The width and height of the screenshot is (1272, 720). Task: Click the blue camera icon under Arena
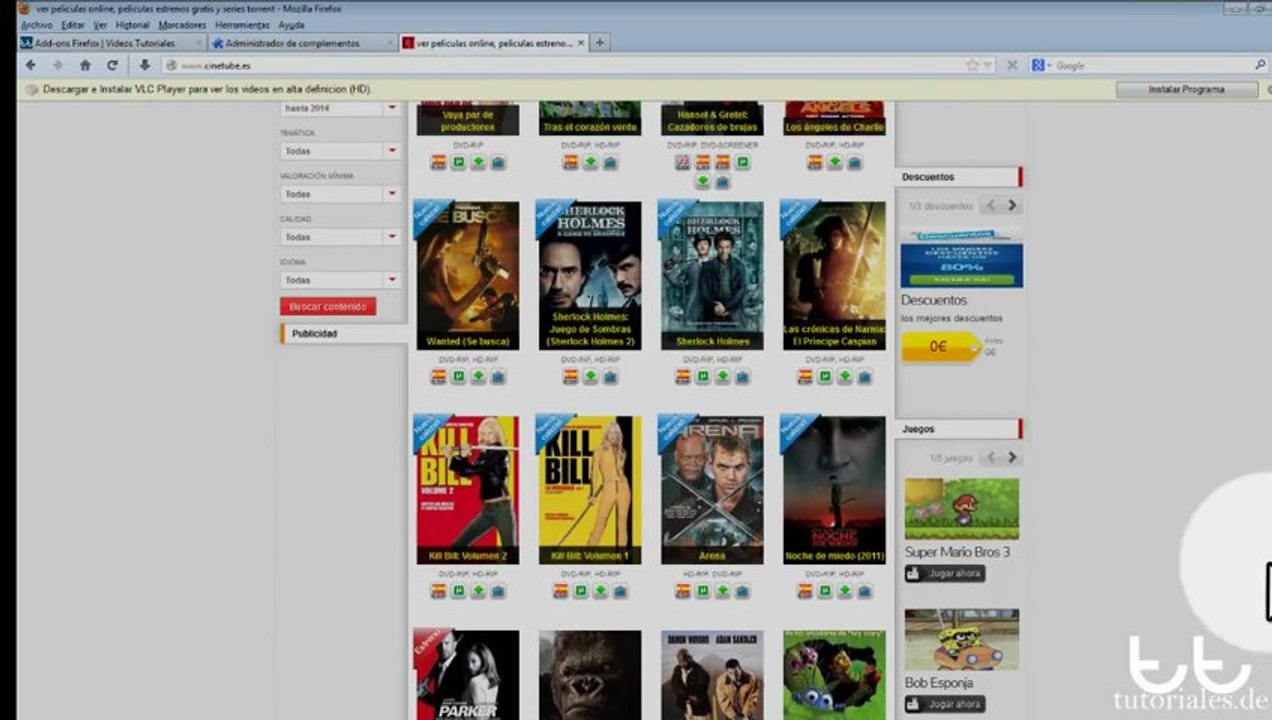coord(742,590)
